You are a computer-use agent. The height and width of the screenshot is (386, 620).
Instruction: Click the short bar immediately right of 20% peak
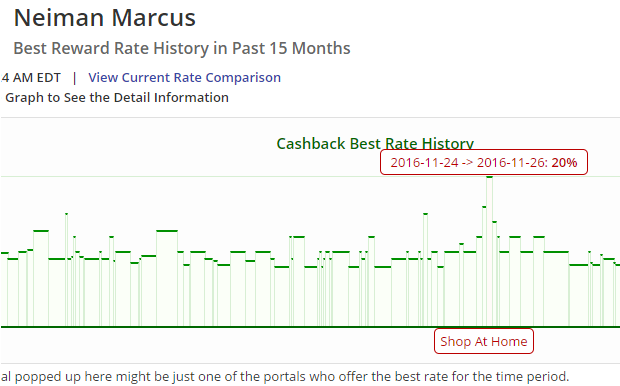point(495,274)
